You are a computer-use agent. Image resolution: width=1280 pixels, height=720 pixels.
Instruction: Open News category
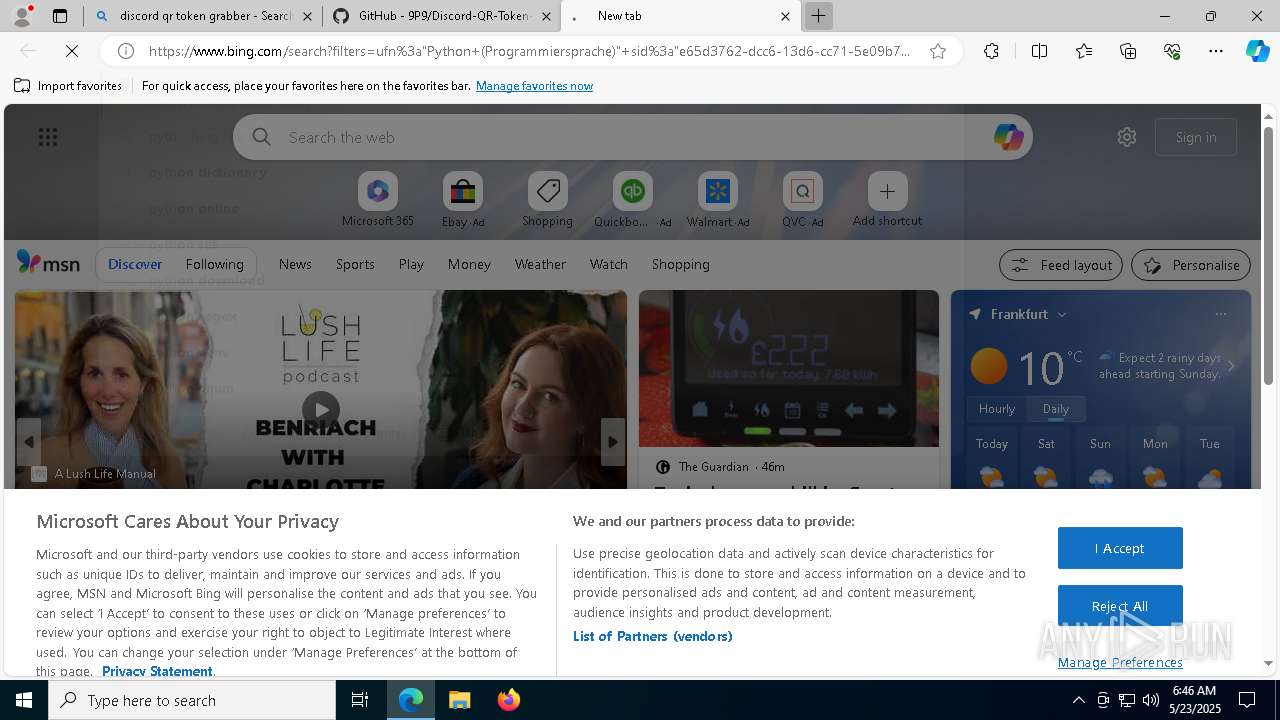[x=295, y=264]
